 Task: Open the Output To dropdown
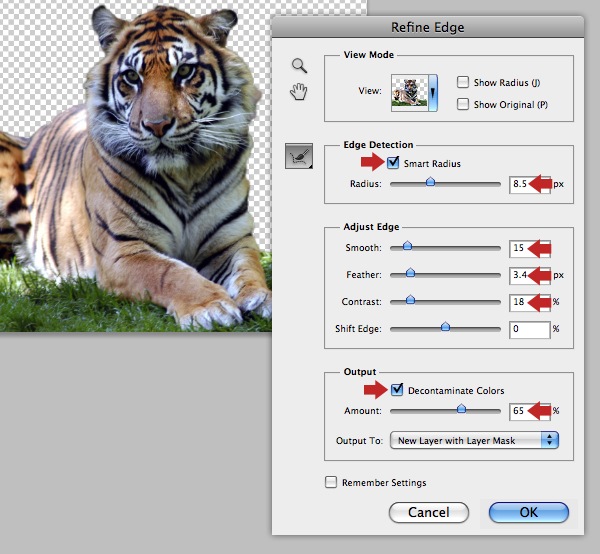click(x=474, y=440)
